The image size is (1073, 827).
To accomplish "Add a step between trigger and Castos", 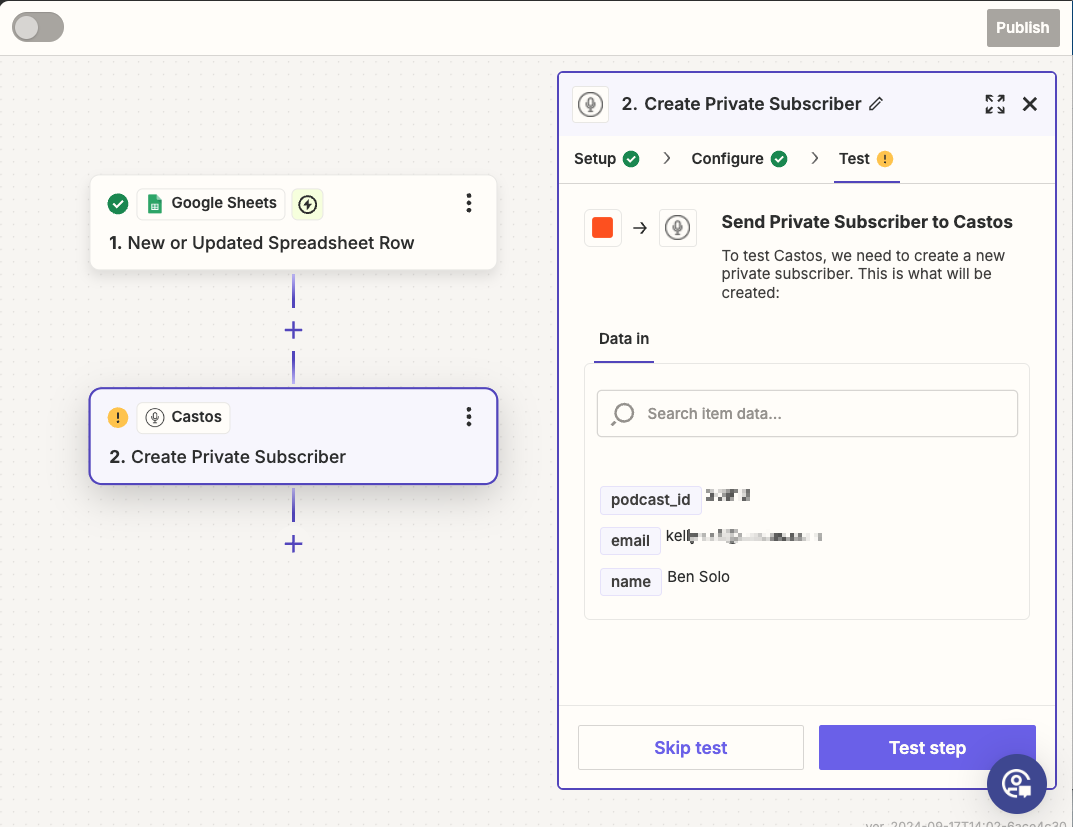I will pos(294,330).
